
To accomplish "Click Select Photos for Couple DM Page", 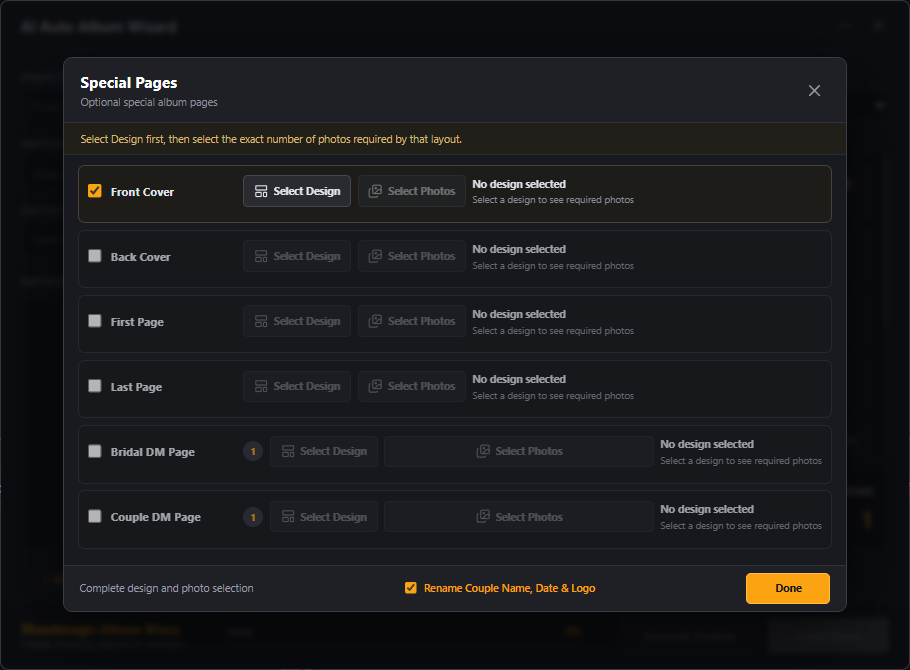I will 519,517.
